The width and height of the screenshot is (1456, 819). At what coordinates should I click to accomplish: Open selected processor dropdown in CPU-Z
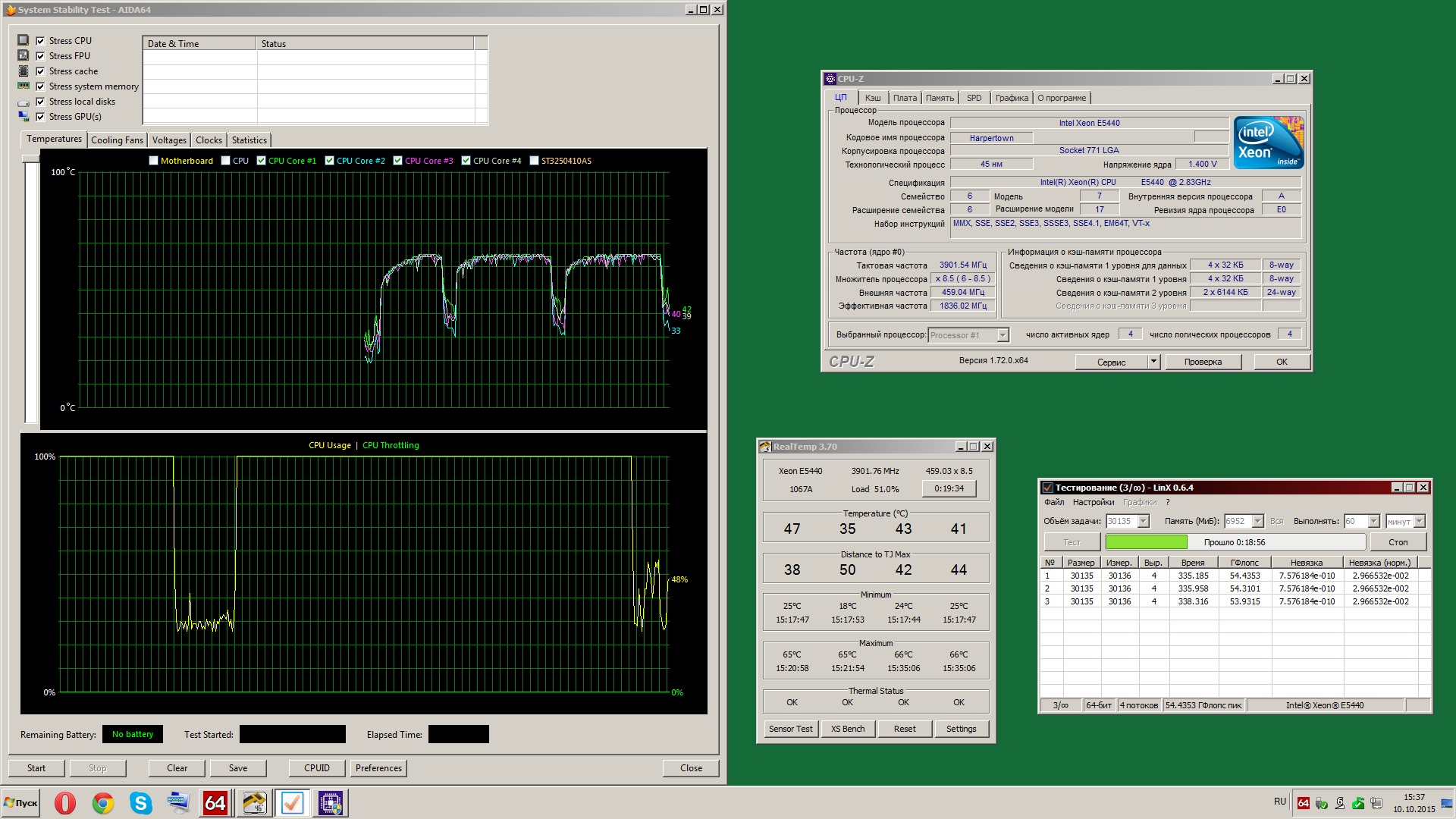[x=1003, y=335]
